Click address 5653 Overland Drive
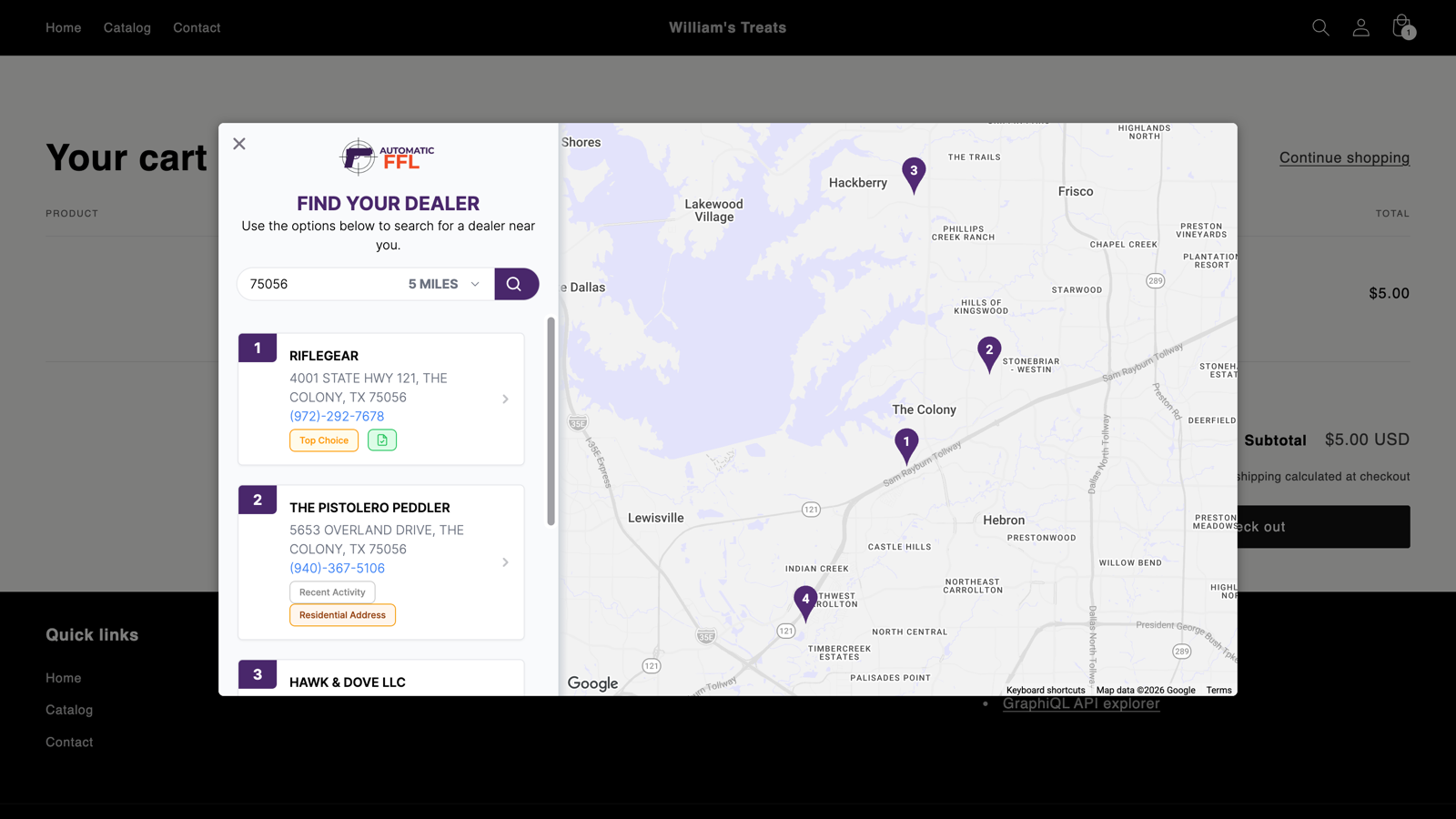Viewport: 1456px width, 819px height. click(377, 540)
